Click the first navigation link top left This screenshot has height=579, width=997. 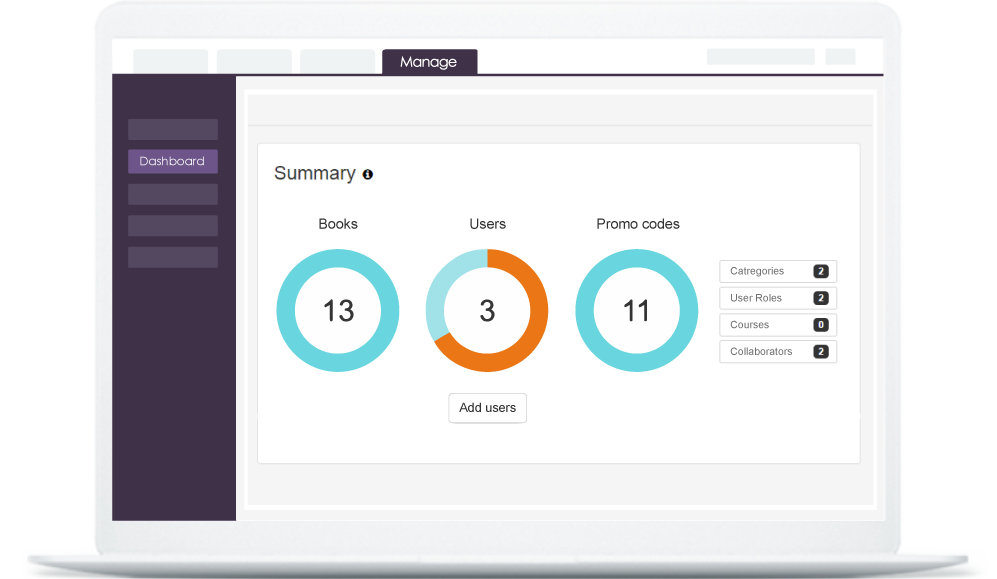(169, 58)
